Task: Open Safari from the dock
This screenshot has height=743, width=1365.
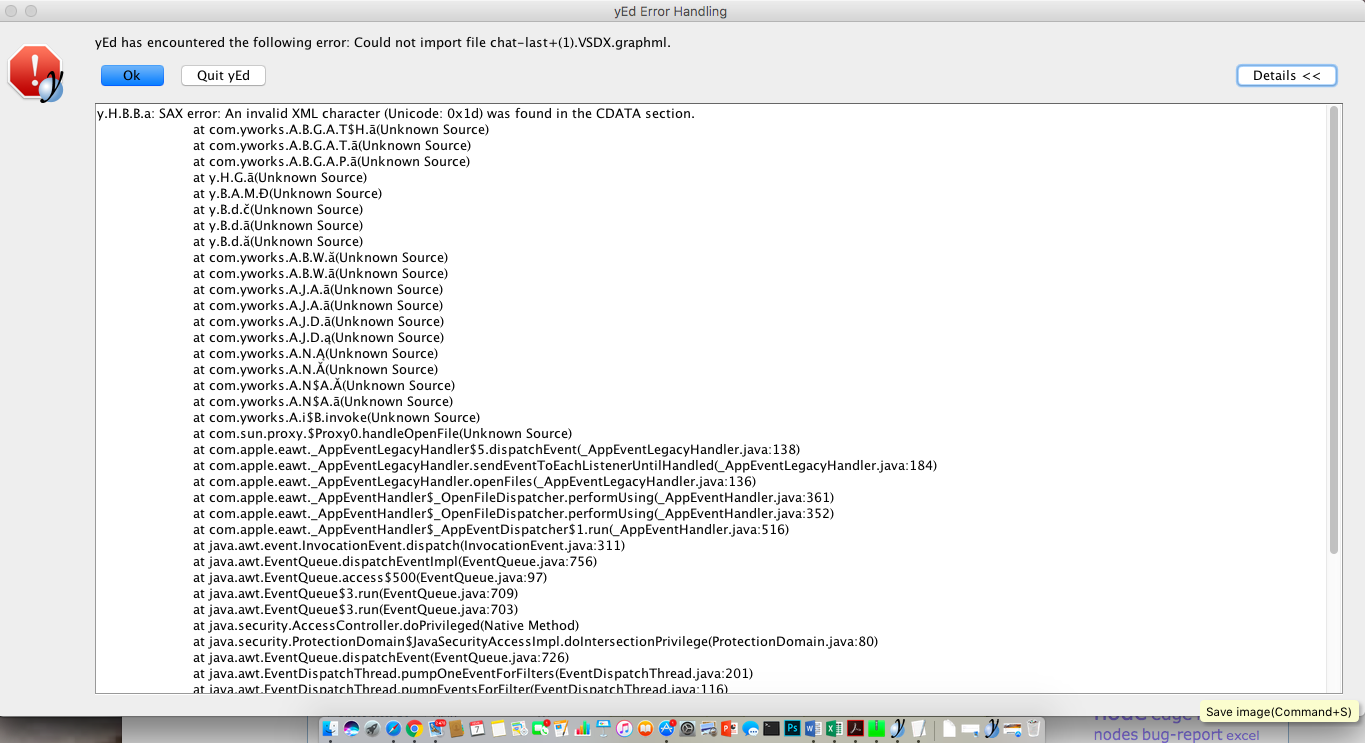Action: point(393,729)
